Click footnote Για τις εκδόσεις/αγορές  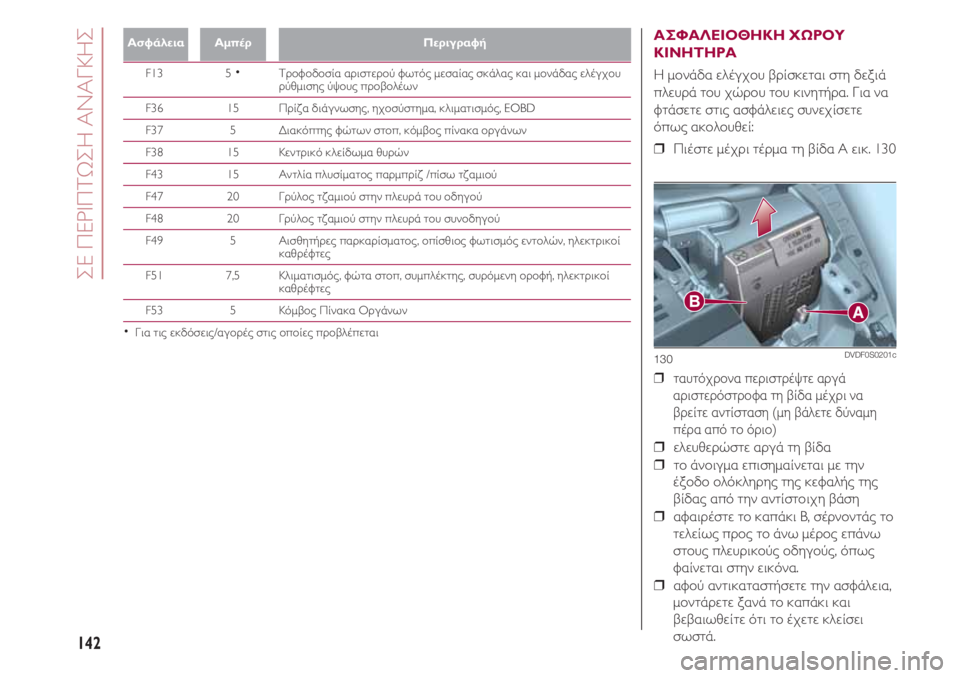pos(257,333)
